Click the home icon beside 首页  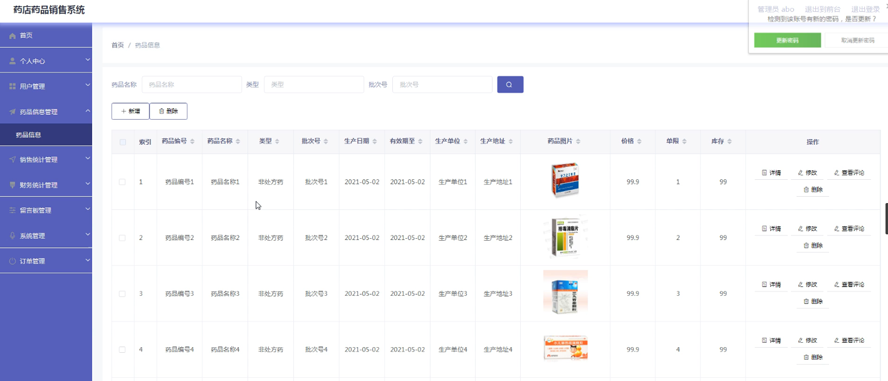pyautogui.click(x=12, y=36)
